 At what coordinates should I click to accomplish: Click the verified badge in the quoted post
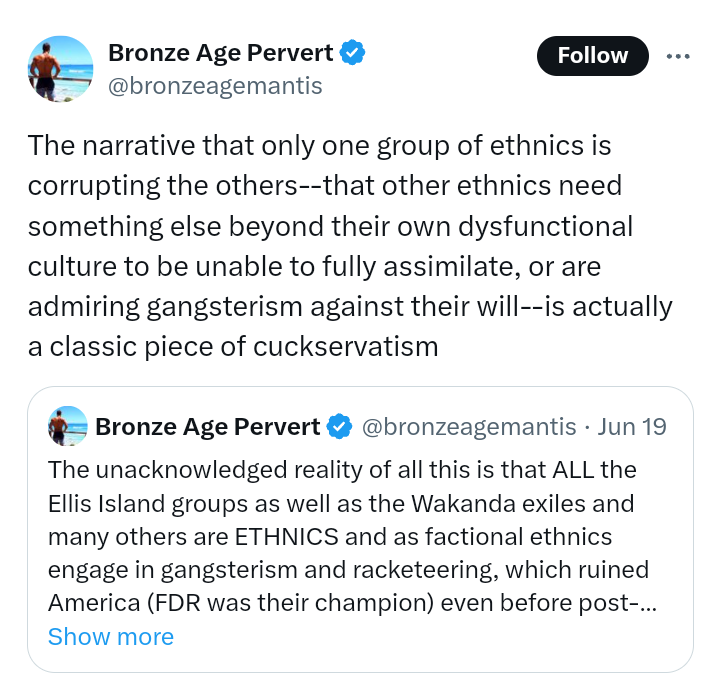click(340, 427)
